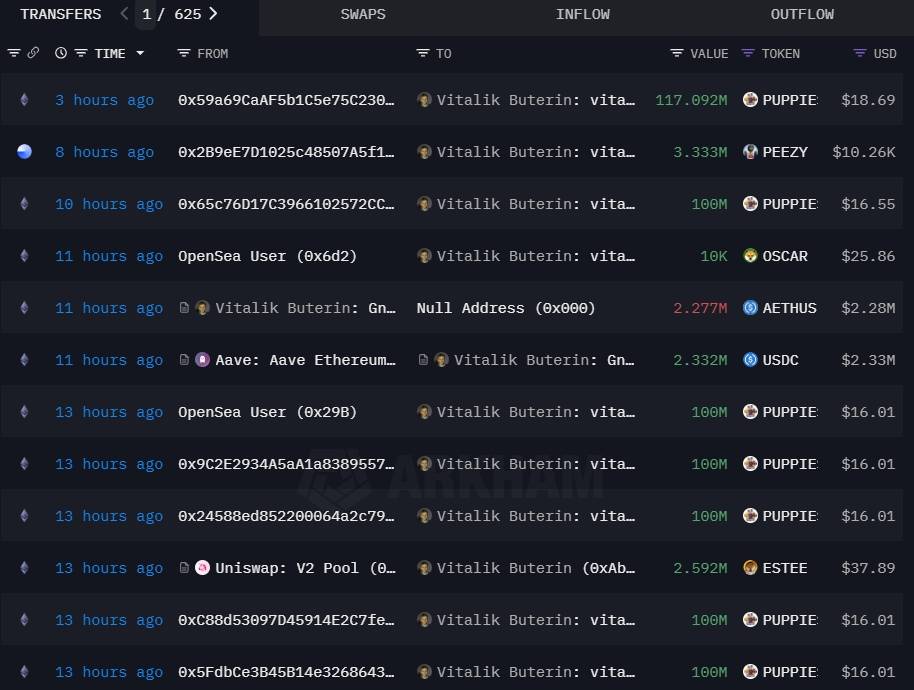Screen dimensions: 914x690
Task: Open the Vitalik Buterin (0xAb recipient in the ESTEE row
Action: (x=536, y=568)
